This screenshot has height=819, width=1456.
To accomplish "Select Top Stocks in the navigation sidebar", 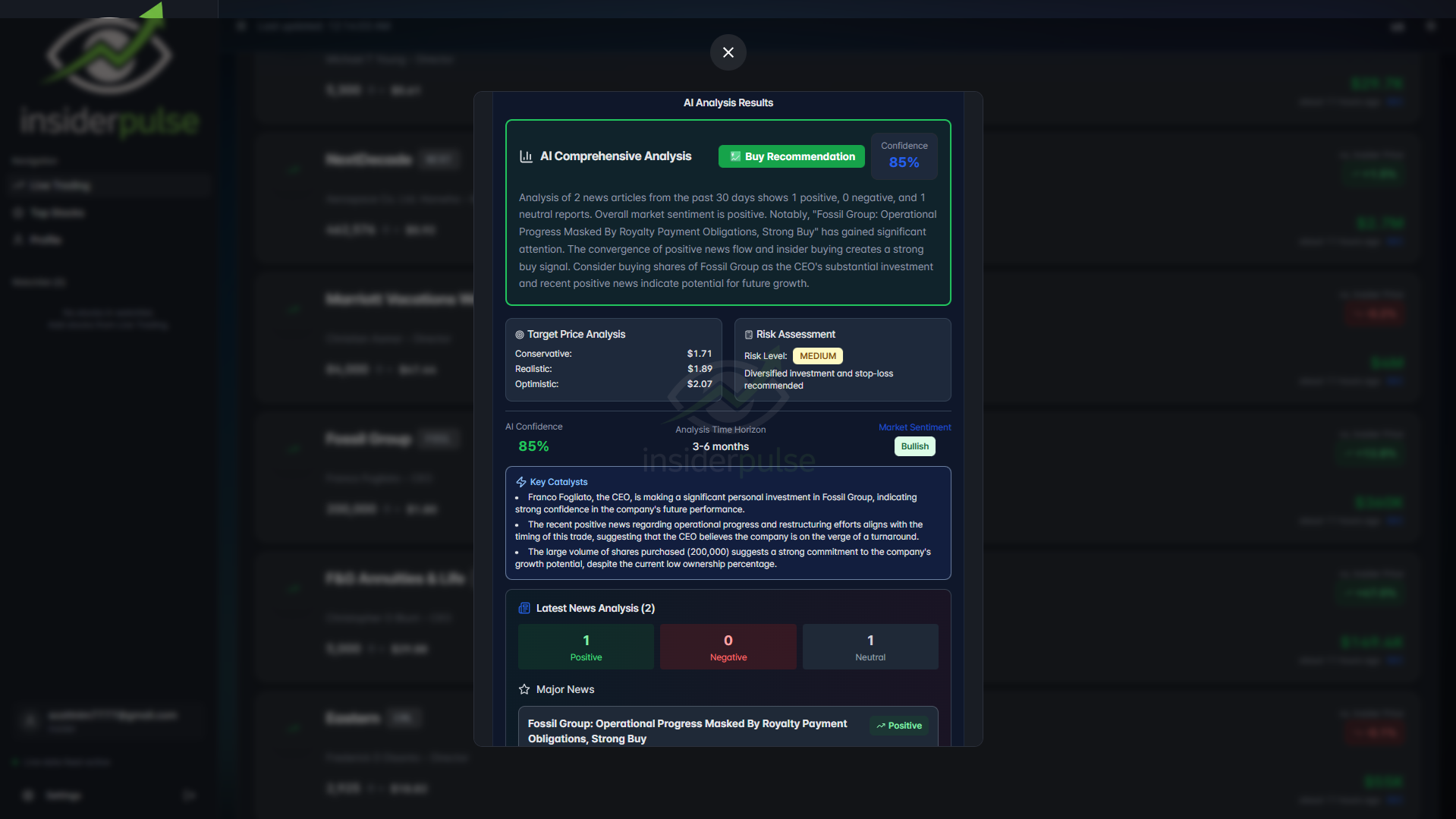I will 55,213.
